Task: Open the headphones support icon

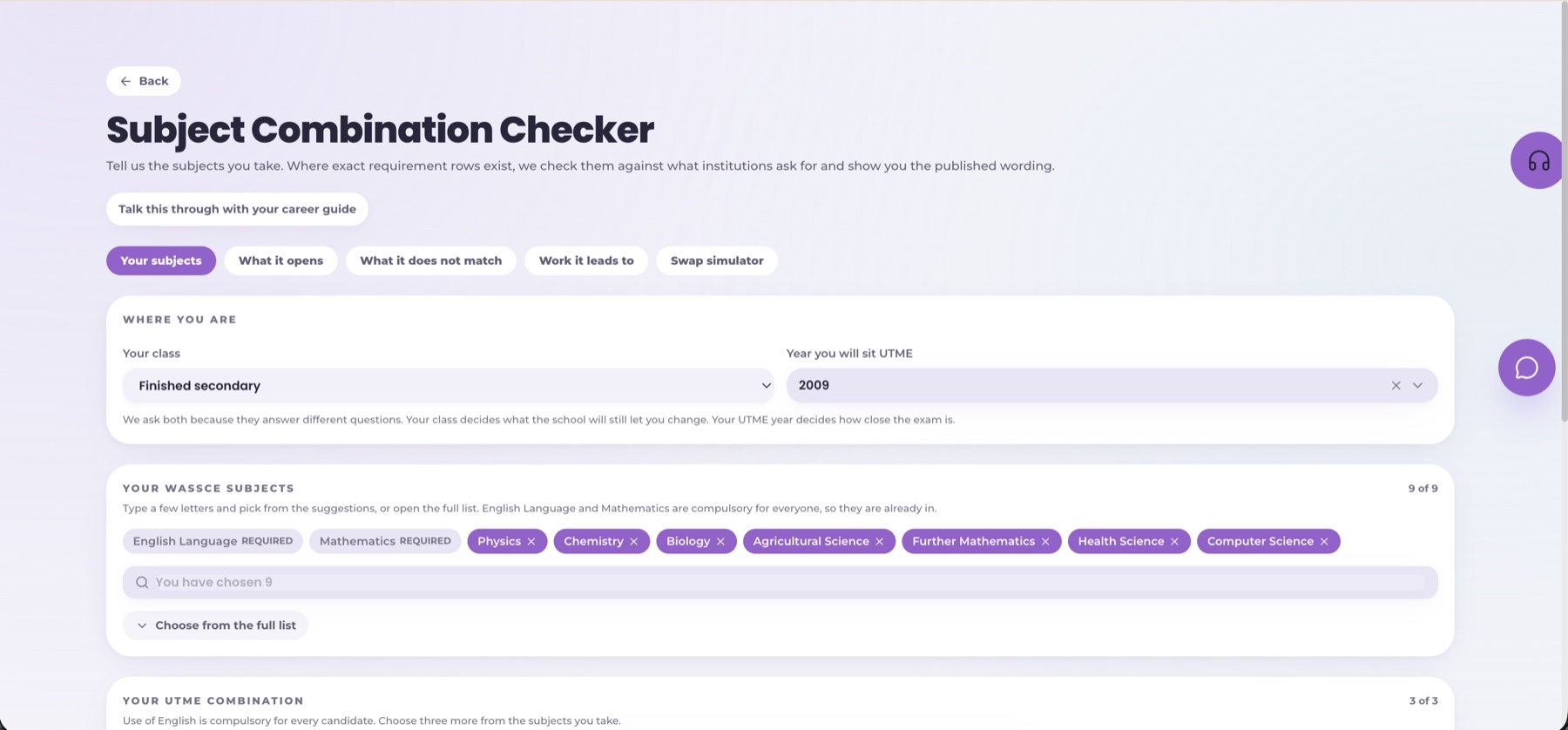Action: (1538, 160)
